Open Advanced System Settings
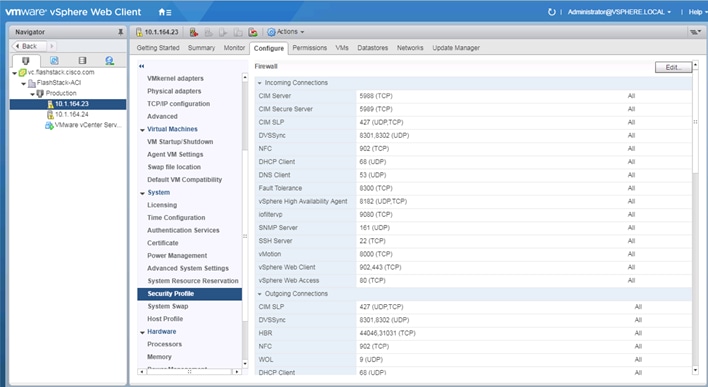This screenshot has height=387, width=708. 188,268
